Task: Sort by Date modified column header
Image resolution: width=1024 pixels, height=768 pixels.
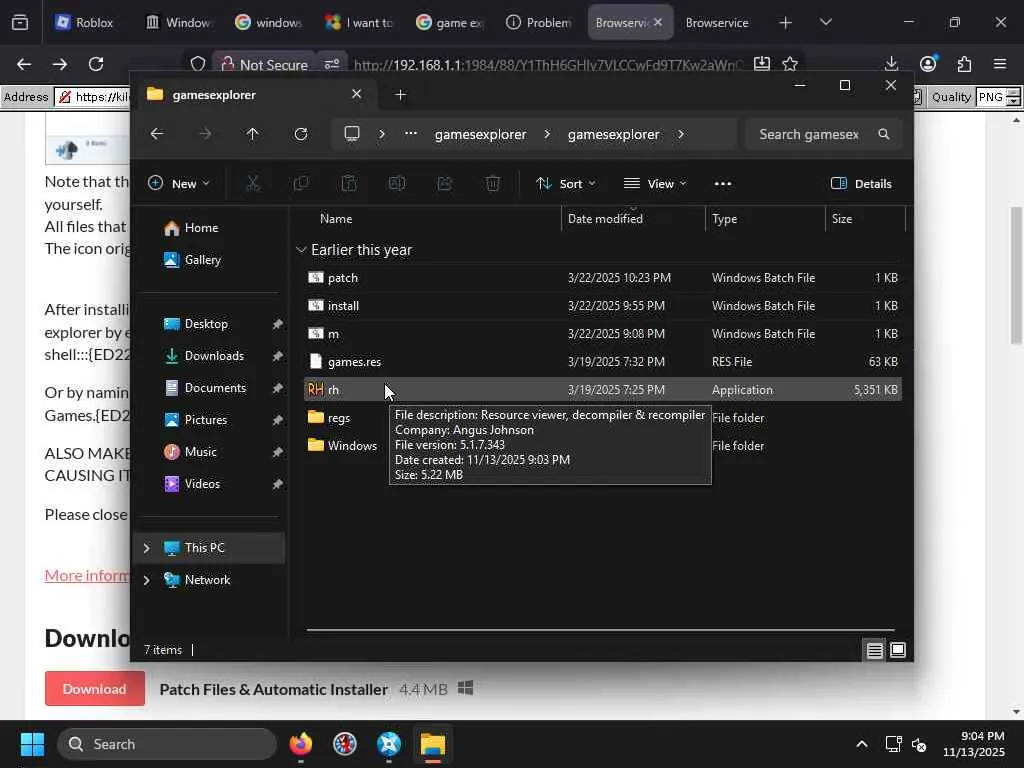Action: tap(633, 219)
